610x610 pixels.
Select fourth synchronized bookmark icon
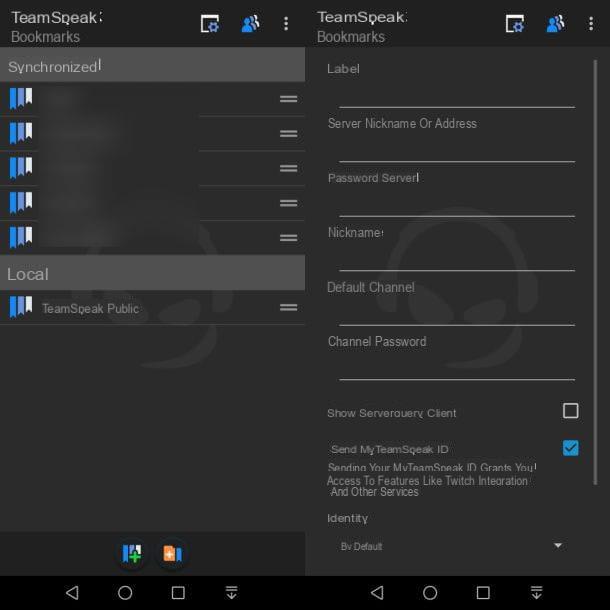click(x=21, y=202)
